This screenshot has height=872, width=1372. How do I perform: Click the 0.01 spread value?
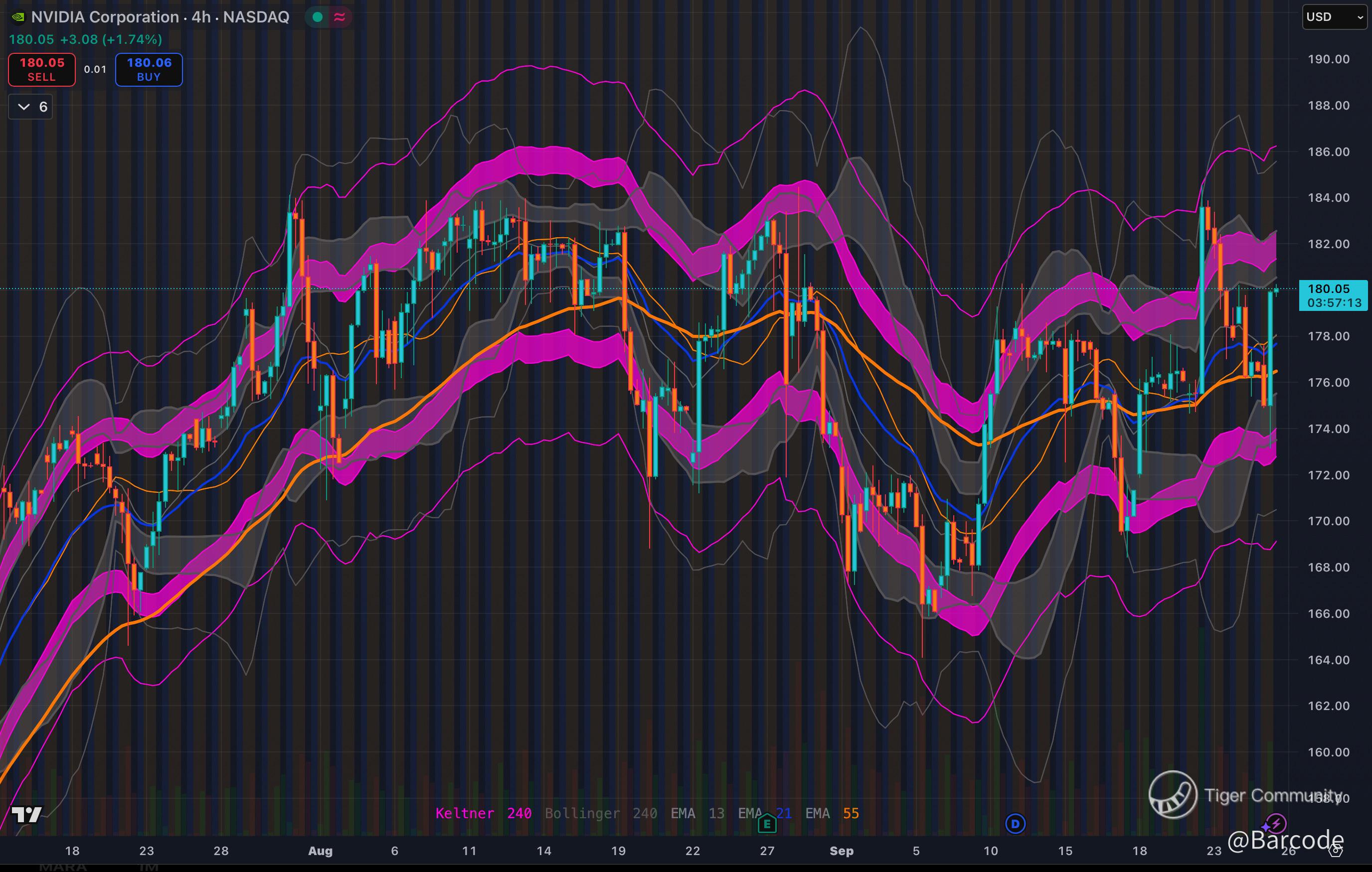pyautogui.click(x=95, y=69)
